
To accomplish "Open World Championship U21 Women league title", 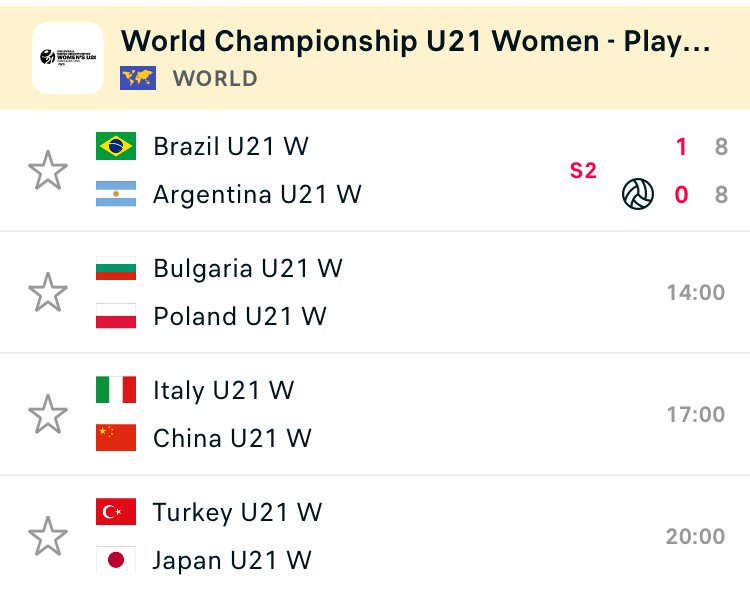I will (415, 41).
